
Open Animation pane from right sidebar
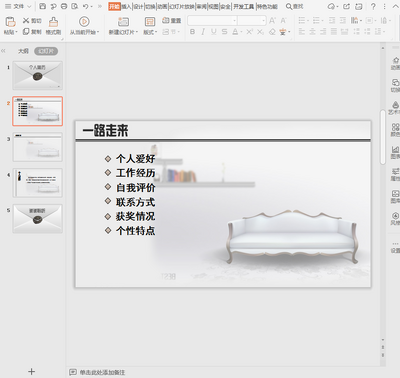pos(395,63)
